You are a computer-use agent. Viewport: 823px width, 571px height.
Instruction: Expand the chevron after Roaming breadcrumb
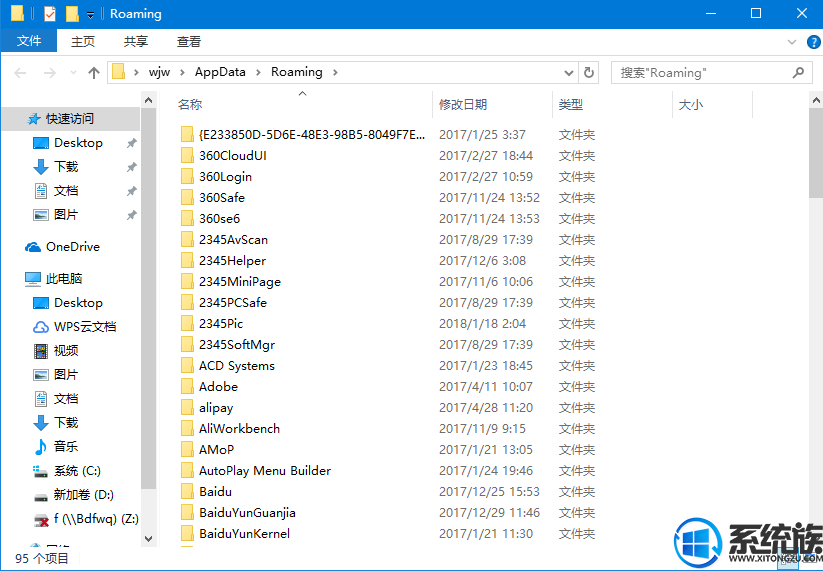[x=335, y=72]
